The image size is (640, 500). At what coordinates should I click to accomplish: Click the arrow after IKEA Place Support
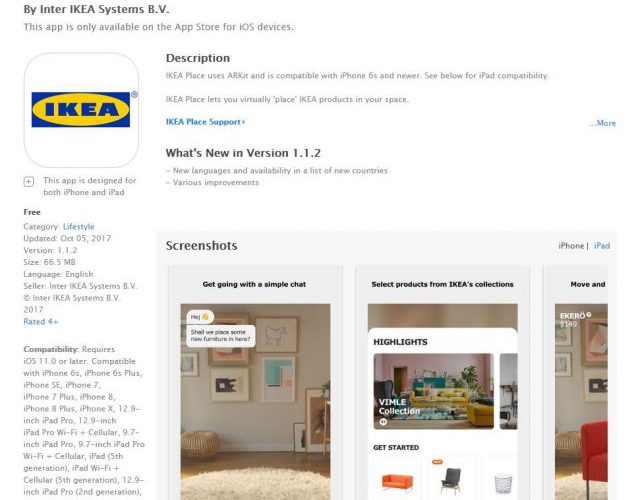point(244,122)
